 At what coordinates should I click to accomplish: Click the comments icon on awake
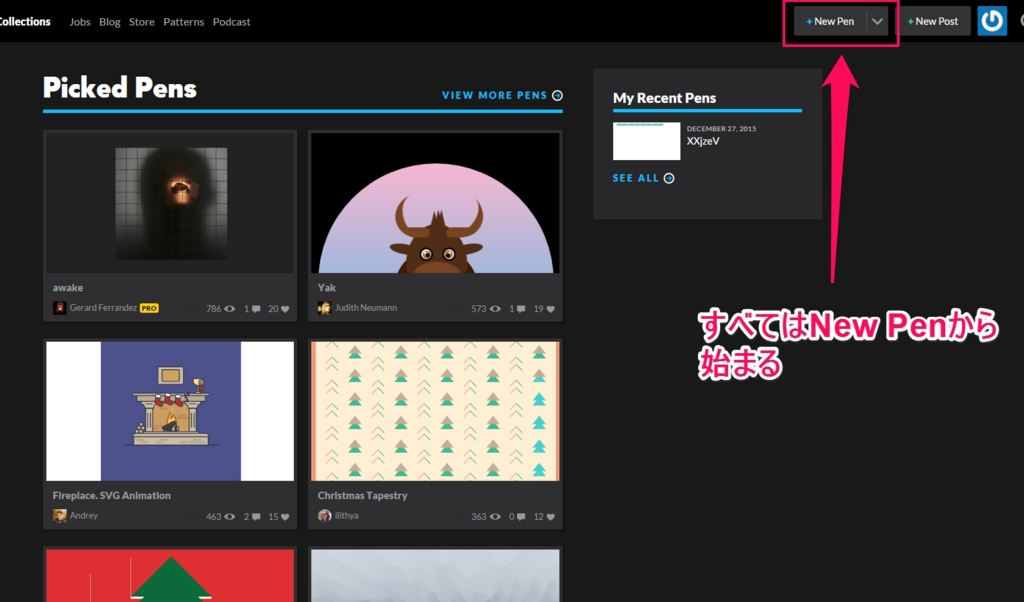pyautogui.click(x=256, y=309)
